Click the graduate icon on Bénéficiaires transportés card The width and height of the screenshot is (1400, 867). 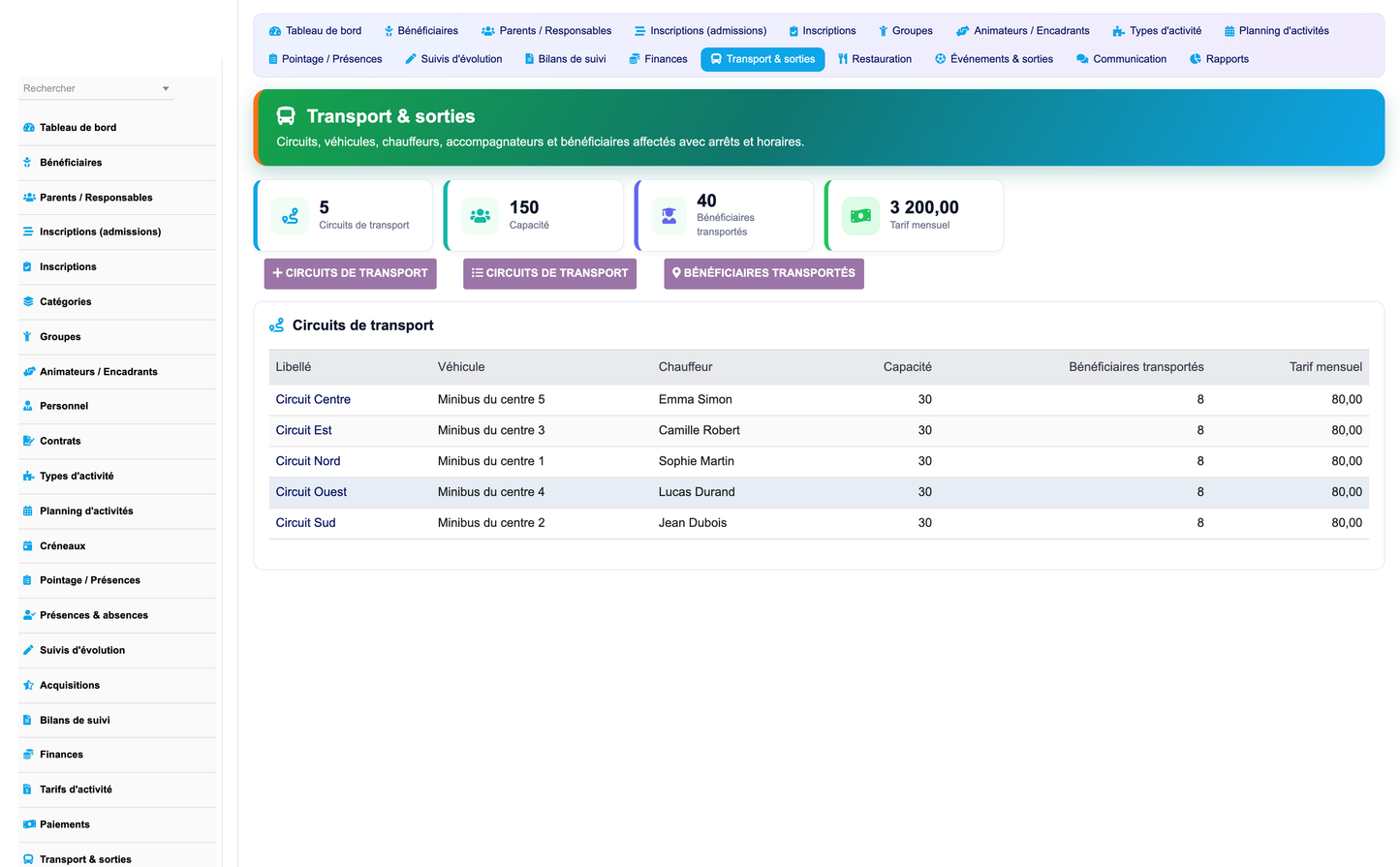point(669,216)
